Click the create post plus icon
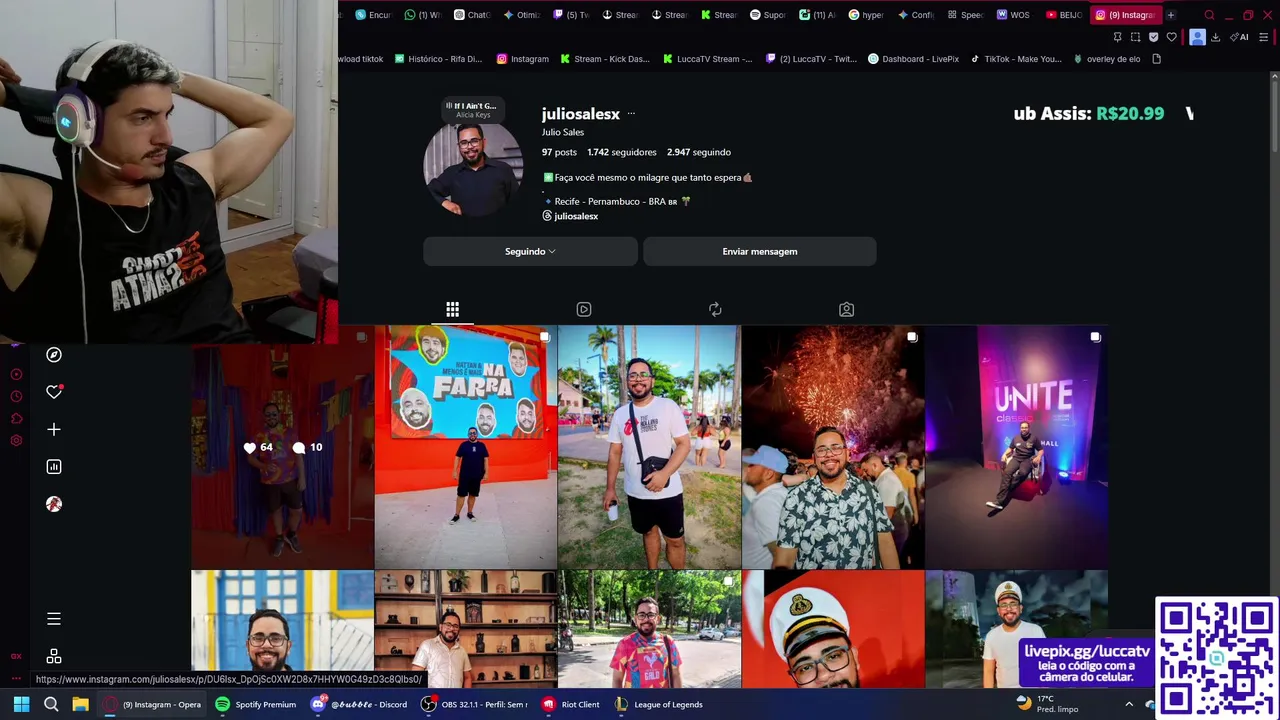Image resolution: width=1280 pixels, height=720 pixels. click(x=54, y=430)
